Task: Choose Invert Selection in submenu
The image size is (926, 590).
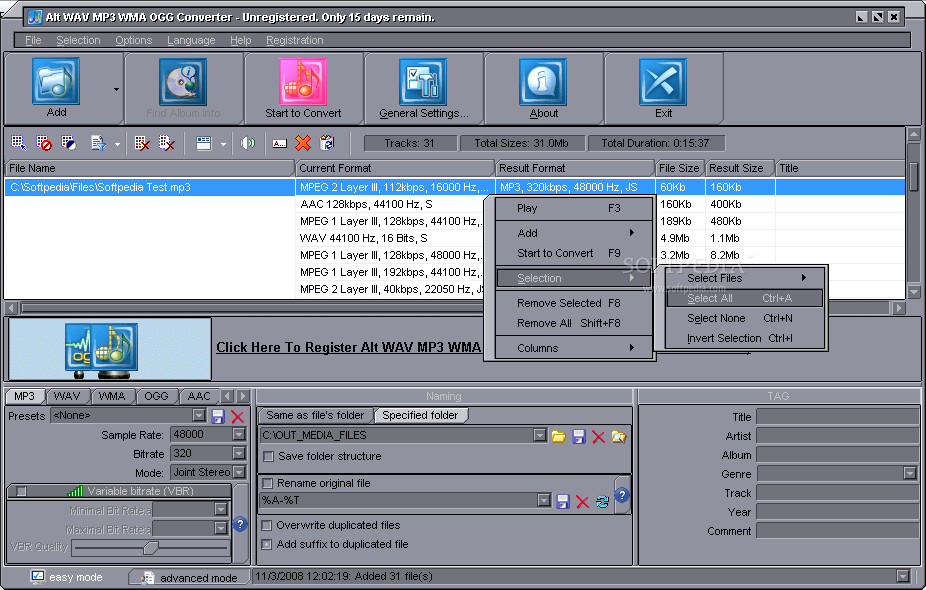Action: [x=744, y=338]
